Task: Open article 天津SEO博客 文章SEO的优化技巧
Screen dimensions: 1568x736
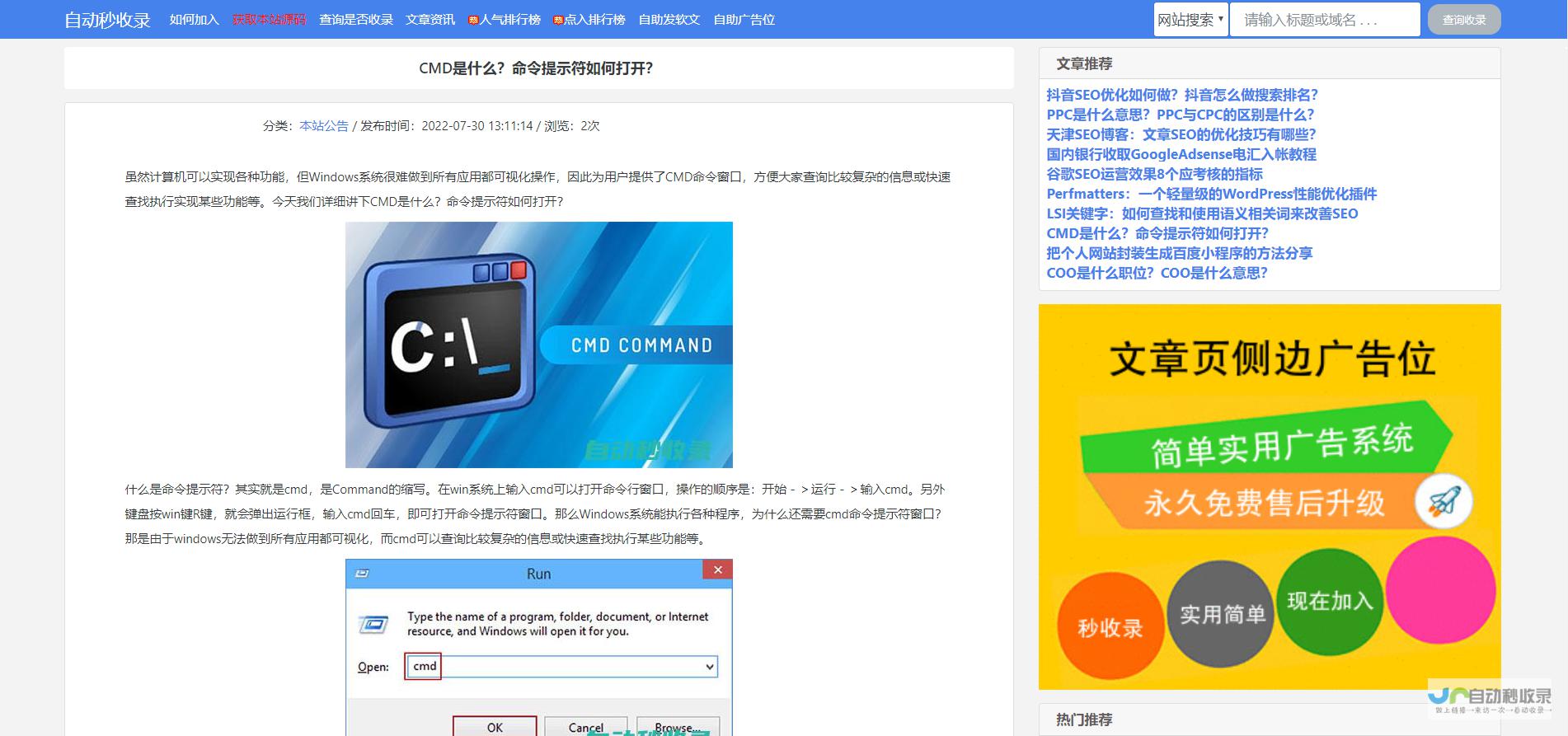Action: tap(1181, 134)
